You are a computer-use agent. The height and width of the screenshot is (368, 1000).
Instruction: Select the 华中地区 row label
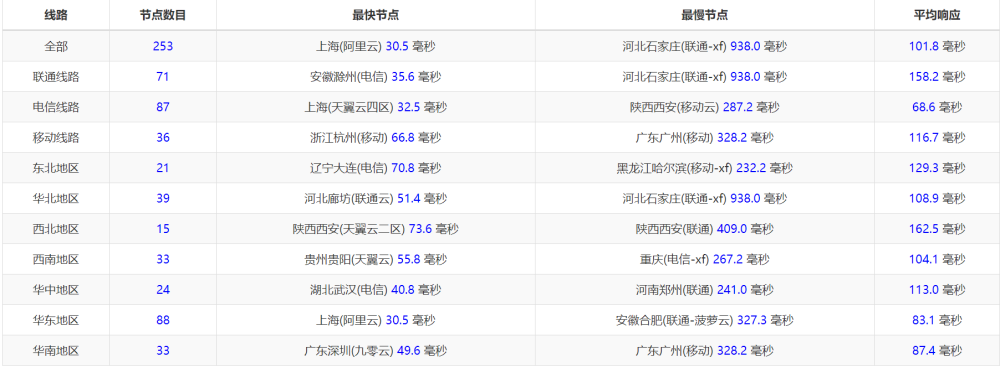56,290
